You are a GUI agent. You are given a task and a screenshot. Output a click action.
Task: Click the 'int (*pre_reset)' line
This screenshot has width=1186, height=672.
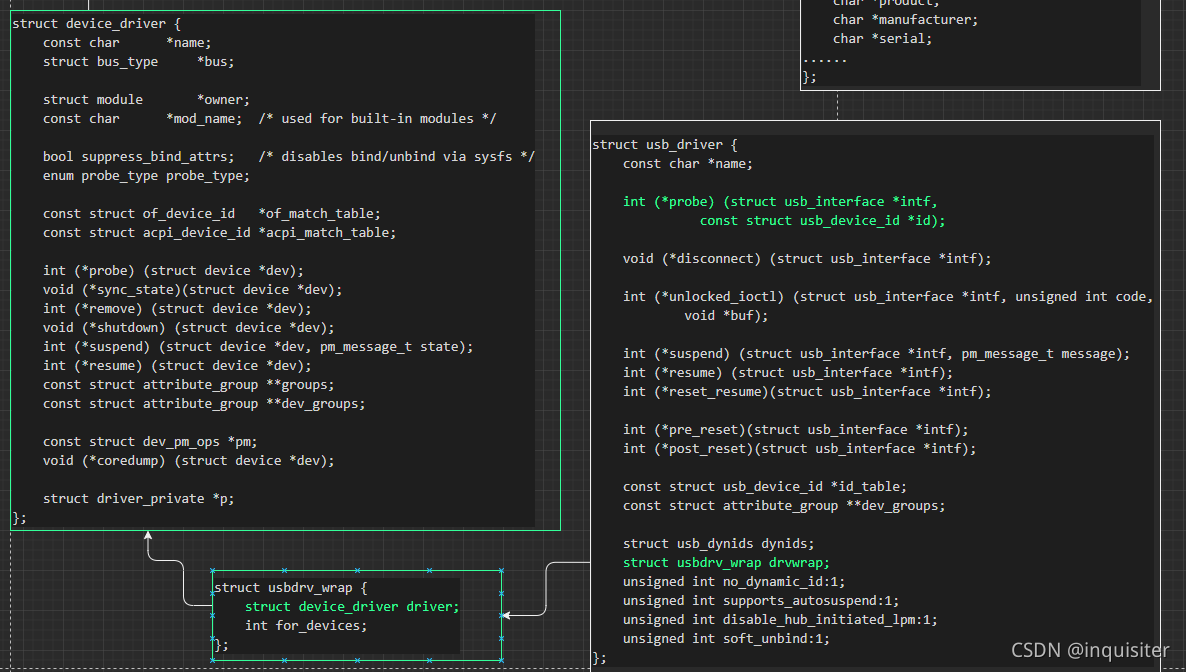796,429
